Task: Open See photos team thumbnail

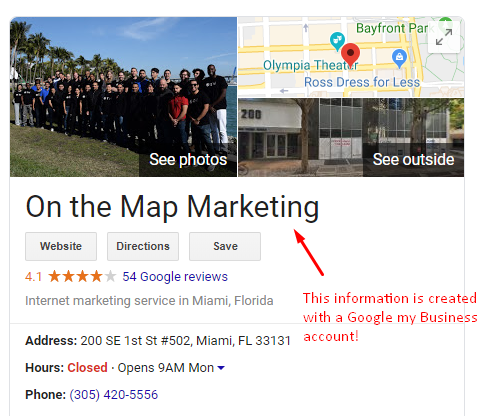Action: coord(123,97)
